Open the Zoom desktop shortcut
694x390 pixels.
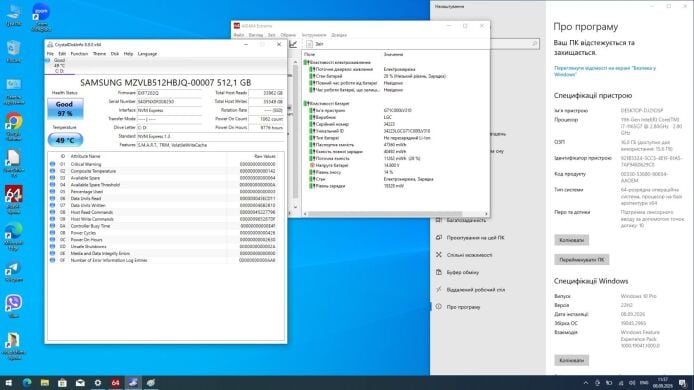(x=41, y=17)
